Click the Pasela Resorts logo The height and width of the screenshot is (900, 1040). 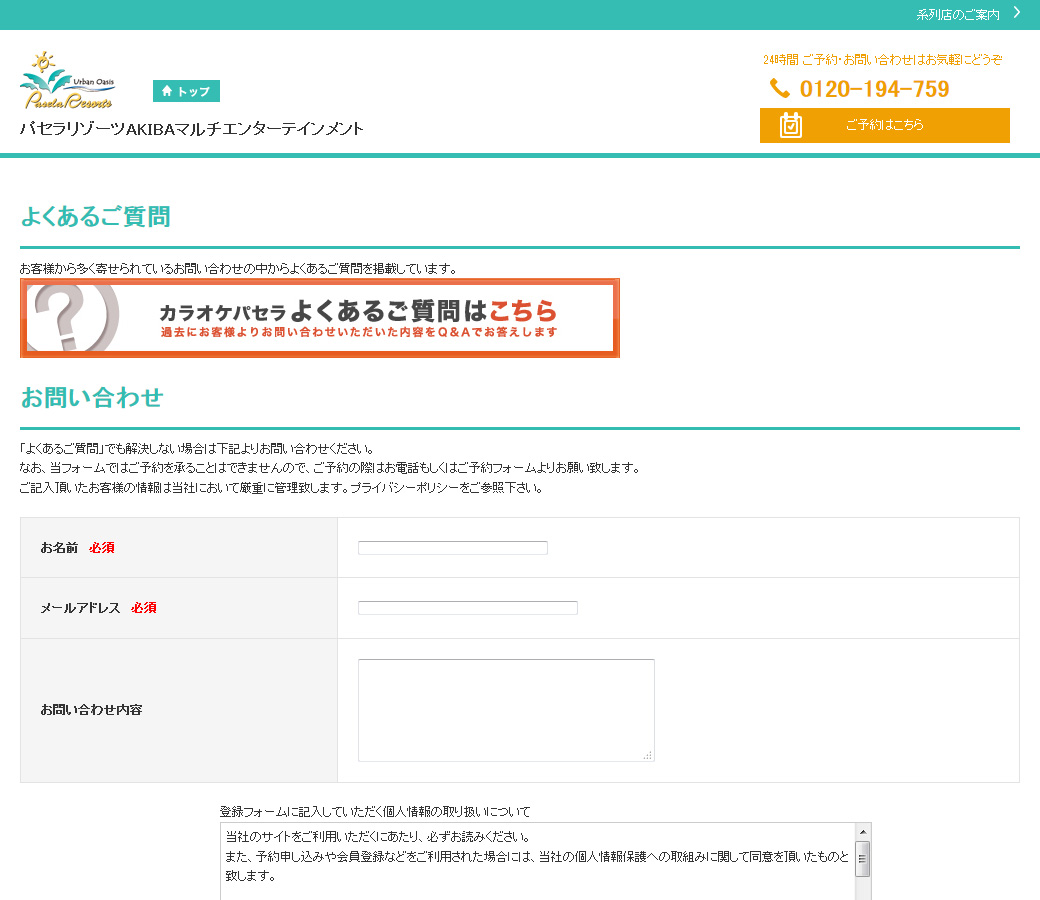coord(67,82)
